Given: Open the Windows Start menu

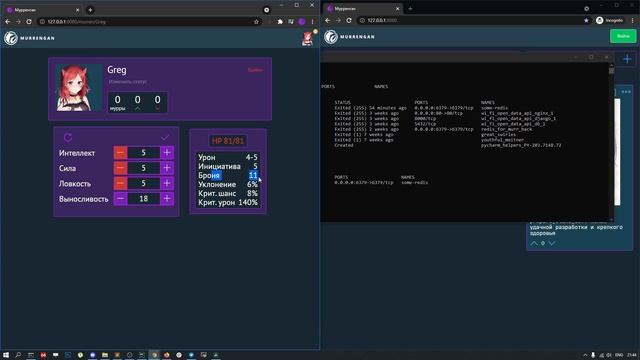Looking at the screenshot, I should (6, 355).
